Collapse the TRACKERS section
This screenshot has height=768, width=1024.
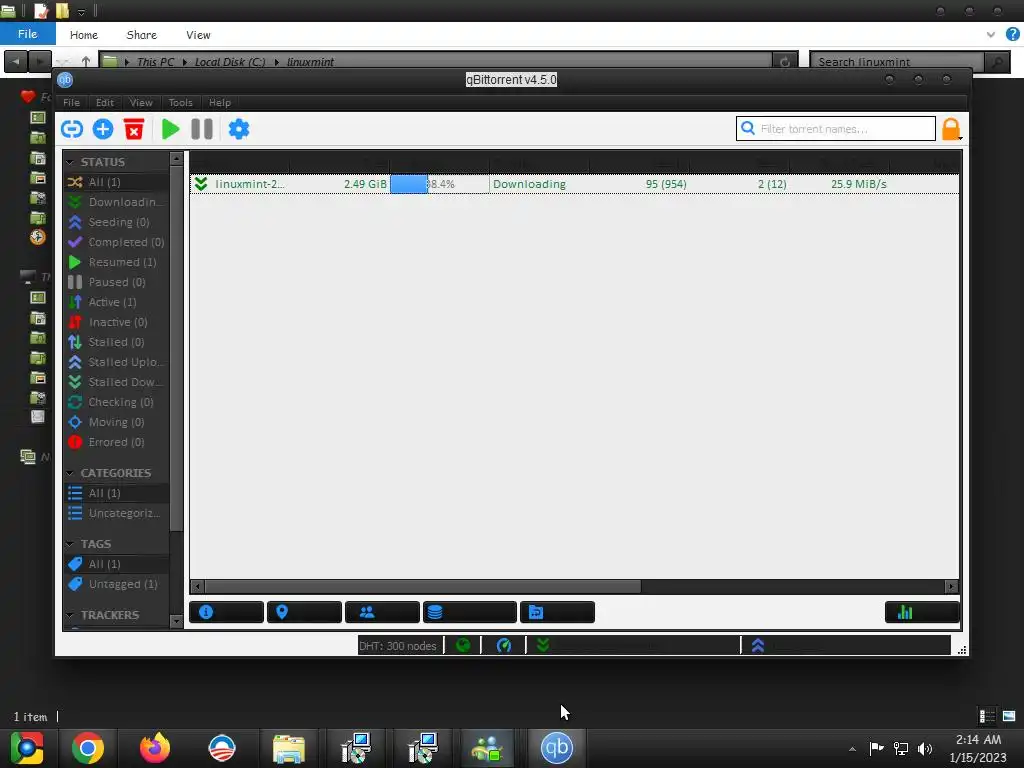(70, 615)
